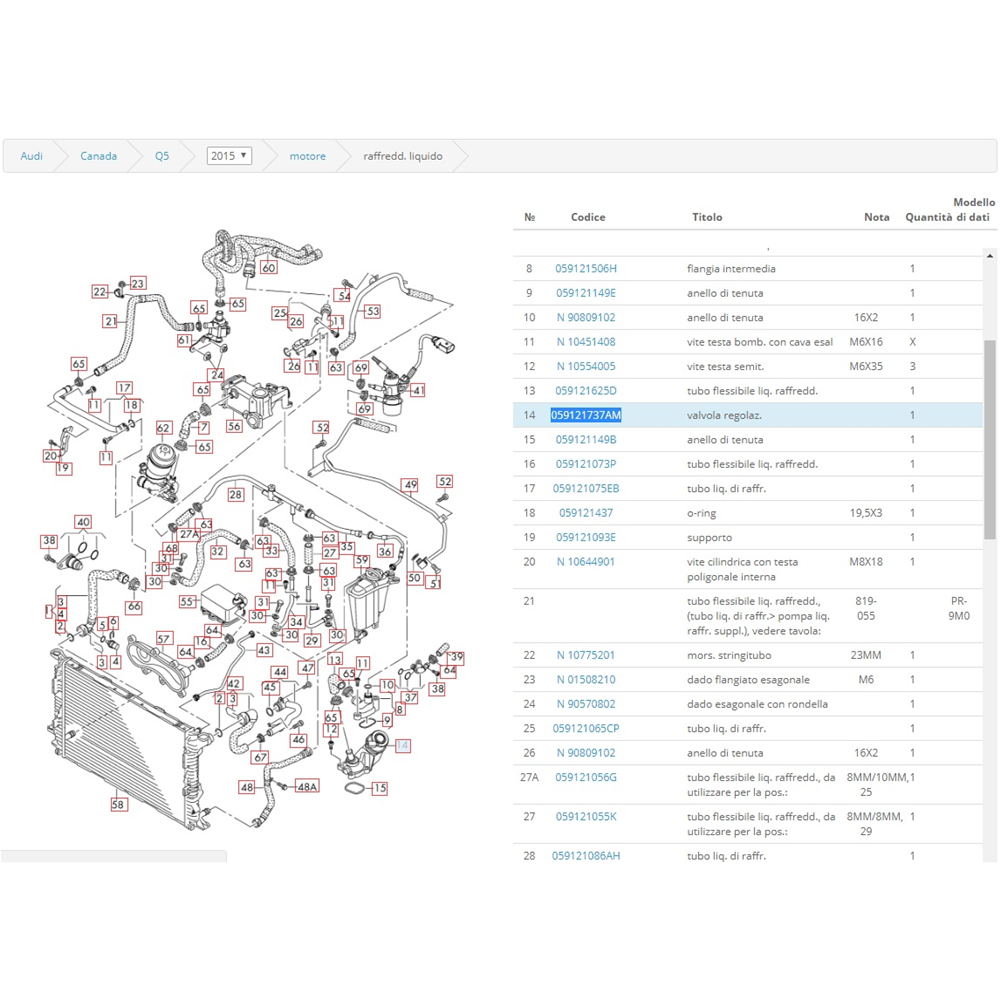Open part code 059121506H
This screenshot has height=1000, width=1000.
click(586, 269)
